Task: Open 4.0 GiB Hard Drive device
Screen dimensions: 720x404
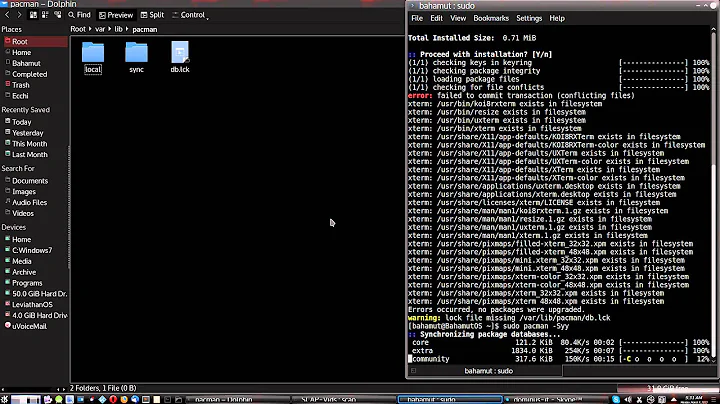Action: pyautogui.click(x=35, y=316)
